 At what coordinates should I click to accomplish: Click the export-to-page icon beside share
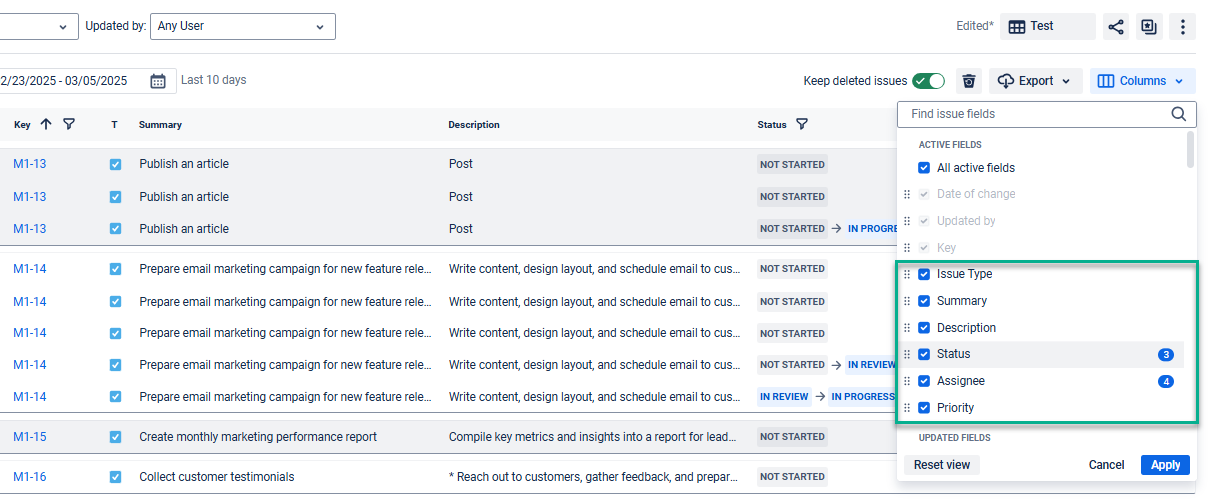1149,27
